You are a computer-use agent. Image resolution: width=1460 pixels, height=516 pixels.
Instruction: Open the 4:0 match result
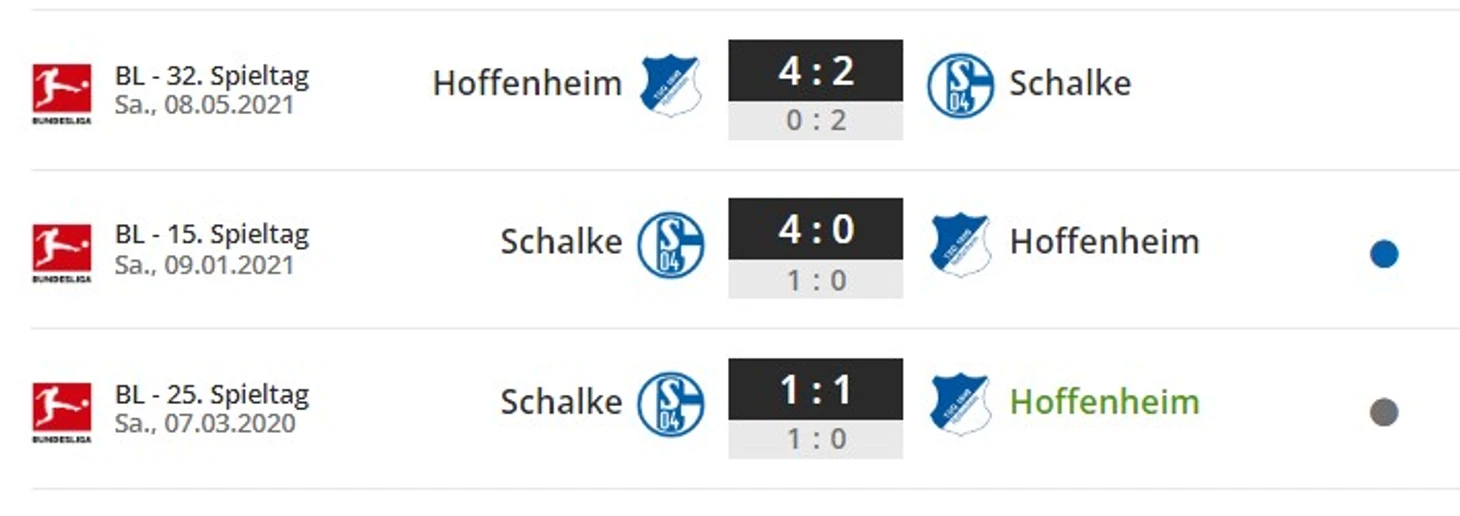(x=815, y=230)
